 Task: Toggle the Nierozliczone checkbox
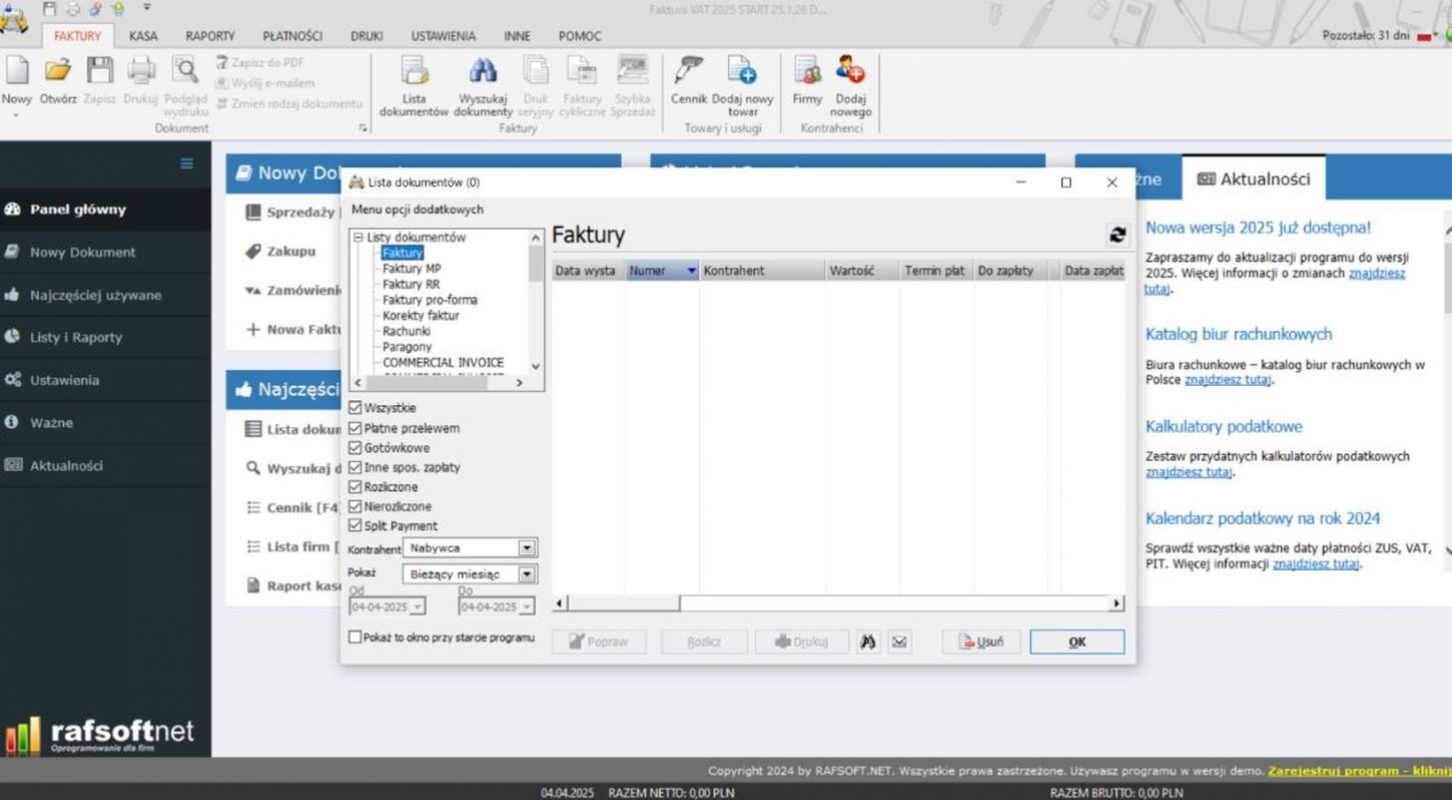coord(355,506)
